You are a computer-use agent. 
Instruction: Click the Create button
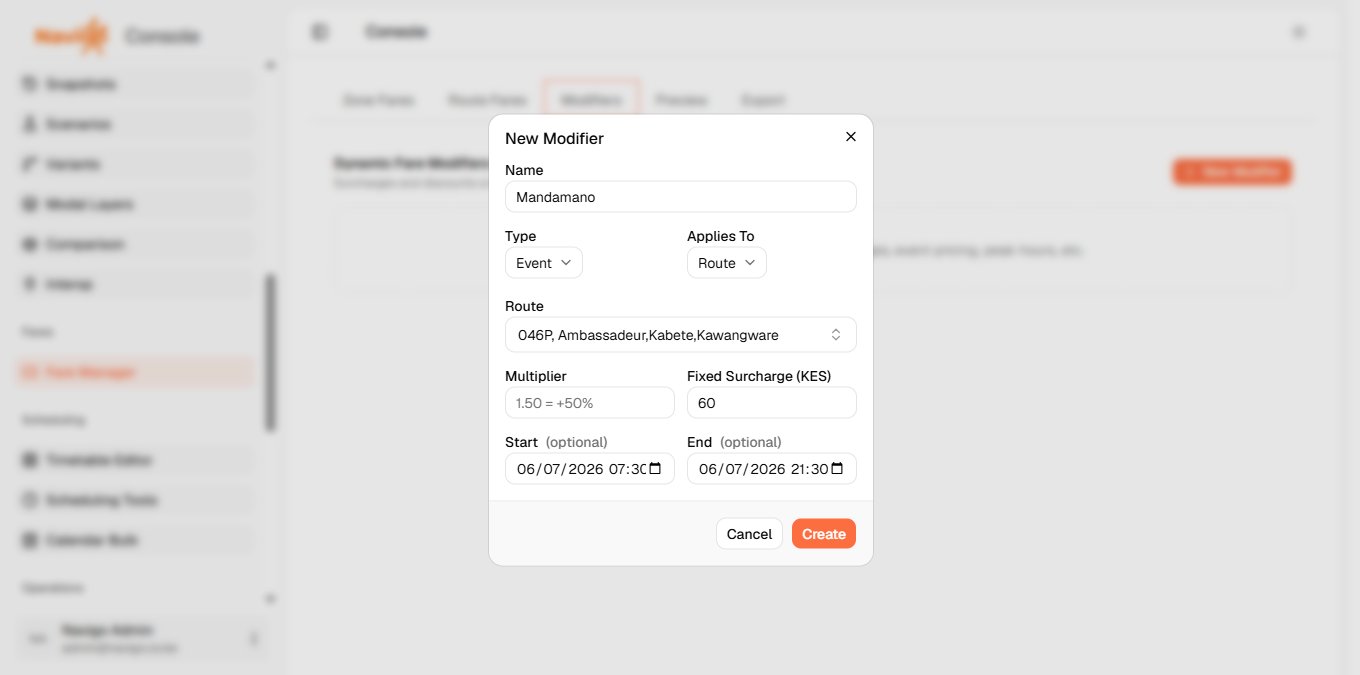tap(824, 534)
